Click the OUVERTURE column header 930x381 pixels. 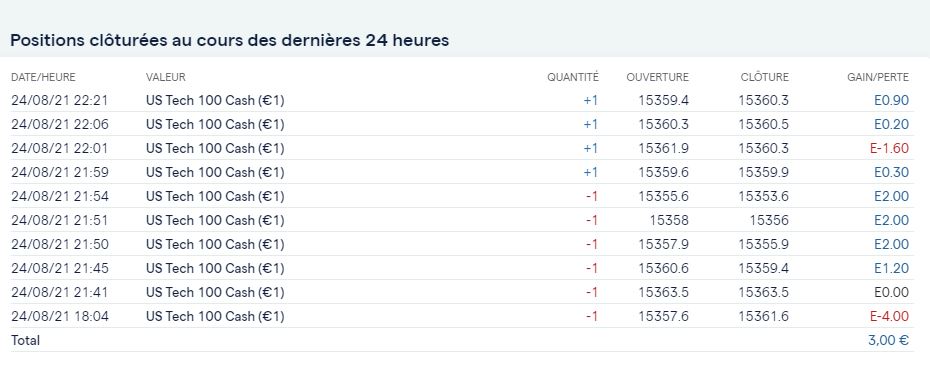click(x=657, y=77)
